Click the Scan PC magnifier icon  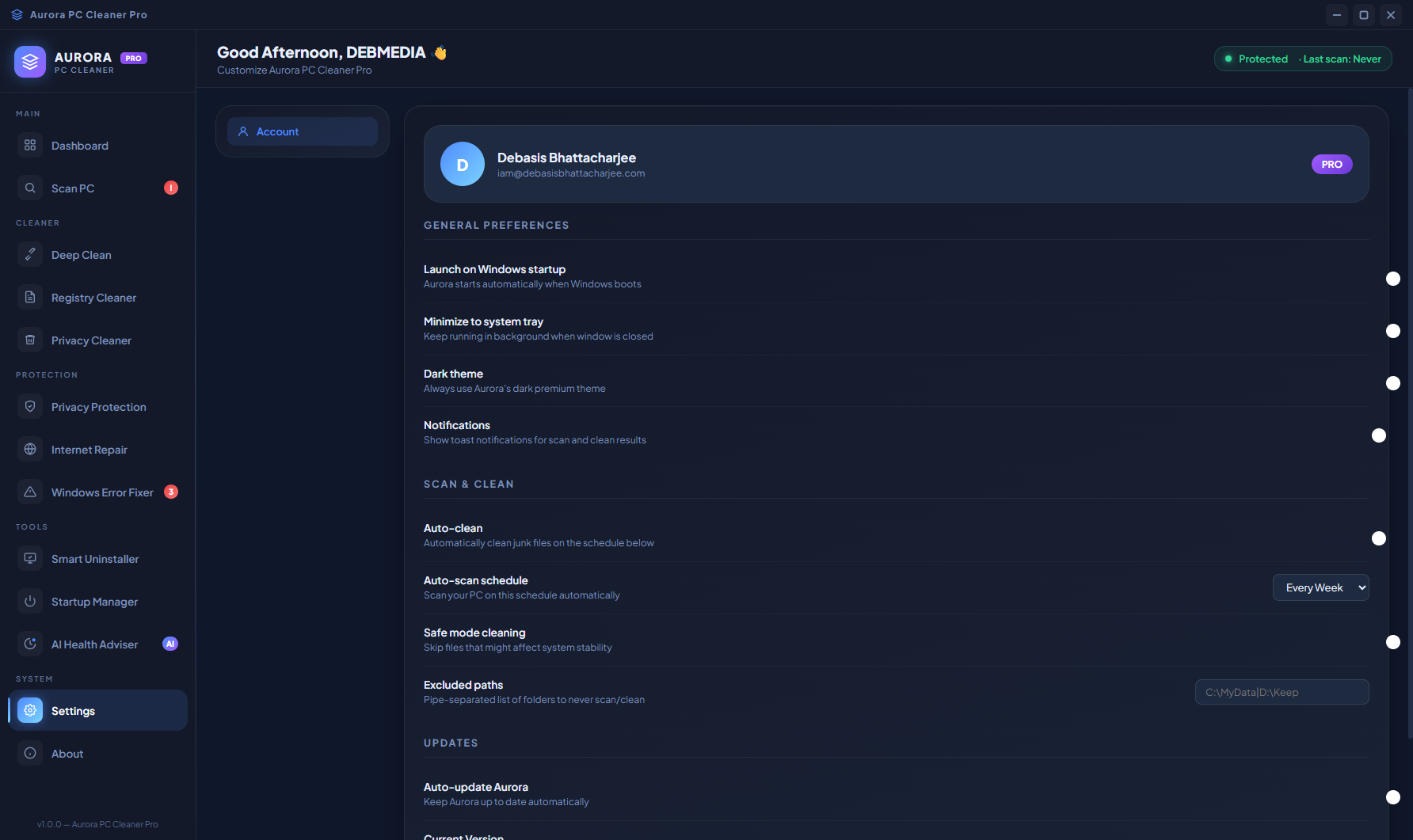(x=30, y=188)
